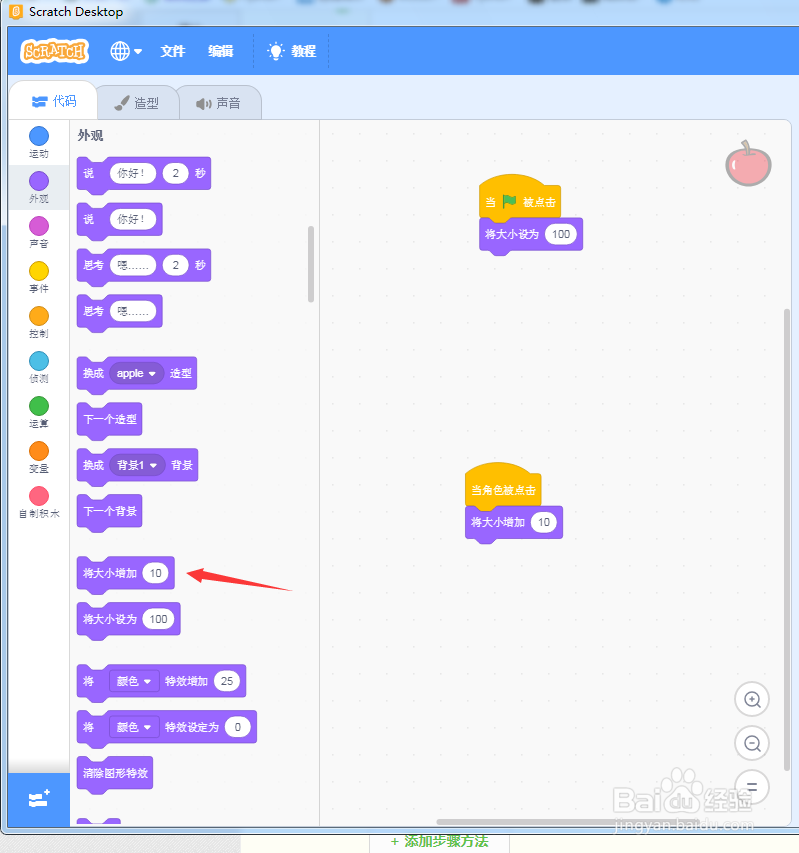Click the 下一个造型 palette block
Image resolution: width=799 pixels, height=853 pixels.
click(110, 419)
